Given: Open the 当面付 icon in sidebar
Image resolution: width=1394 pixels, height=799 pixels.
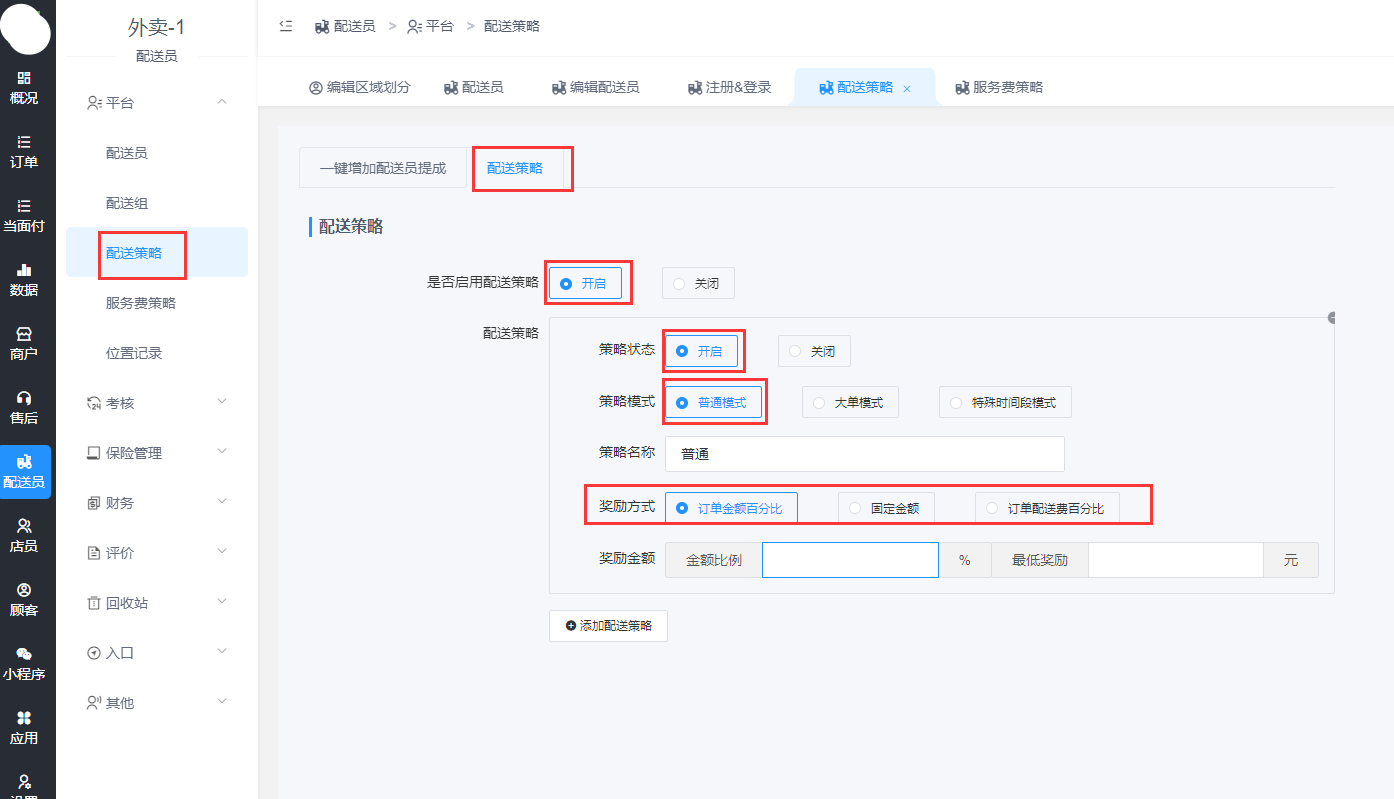Looking at the screenshot, I should click(x=24, y=206).
